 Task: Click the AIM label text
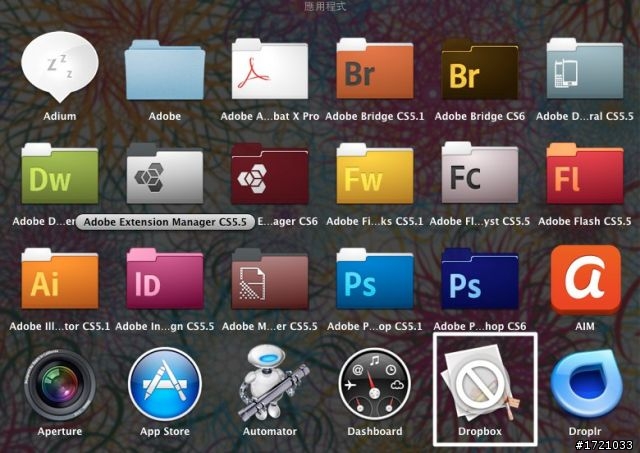tap(584, 326)
